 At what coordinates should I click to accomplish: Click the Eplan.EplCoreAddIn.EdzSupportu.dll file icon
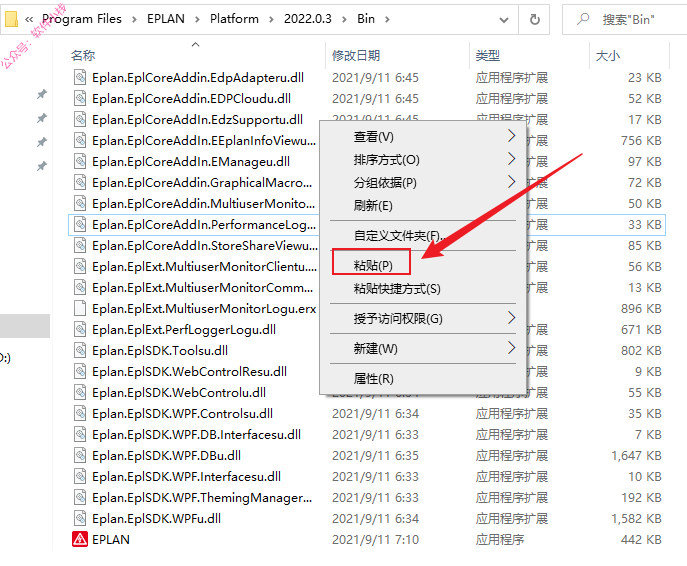[x=80, y=120]
